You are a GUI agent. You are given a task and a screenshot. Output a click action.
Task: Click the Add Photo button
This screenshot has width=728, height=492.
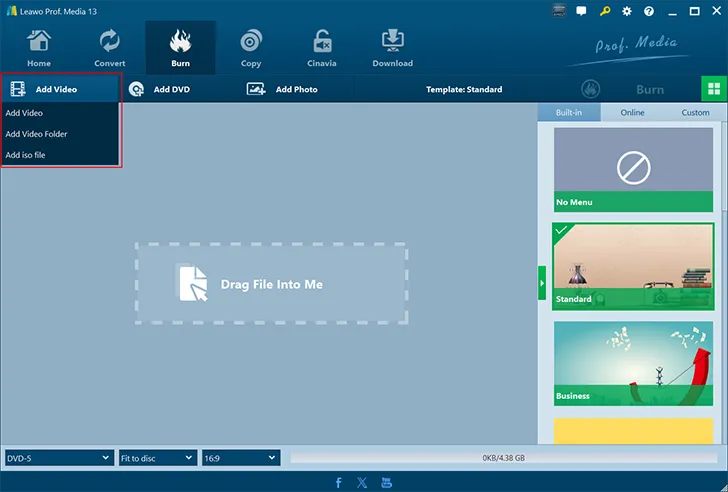coord(283,89)
